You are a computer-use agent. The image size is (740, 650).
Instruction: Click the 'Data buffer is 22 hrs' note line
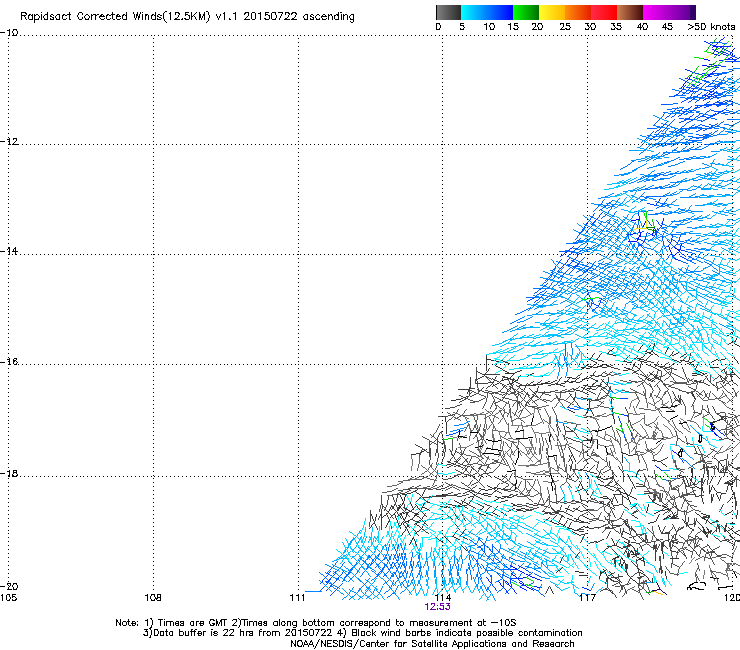362,633
